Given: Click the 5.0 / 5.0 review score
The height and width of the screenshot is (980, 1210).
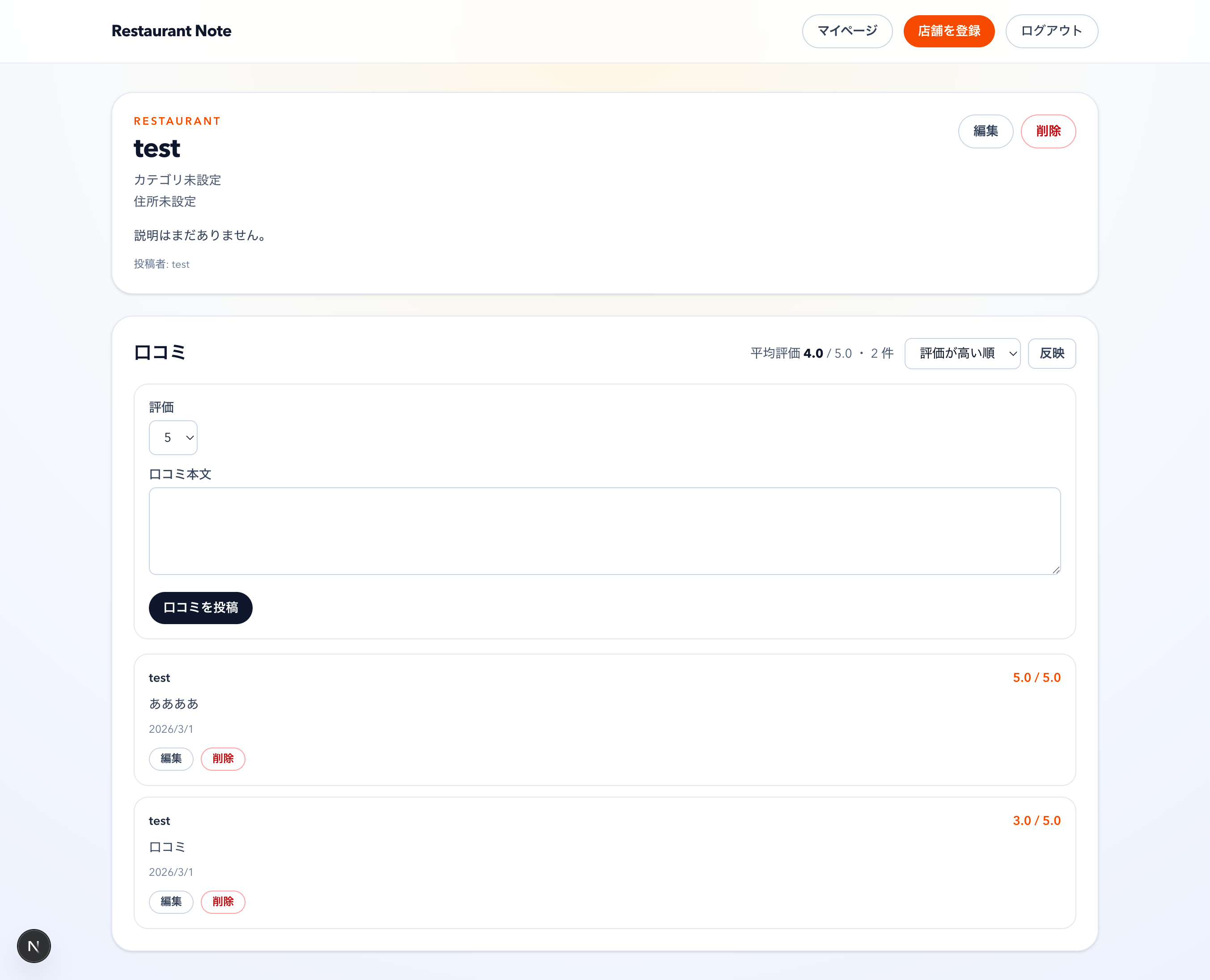Looking at the screenshot, I should (x=1036, y=677).
